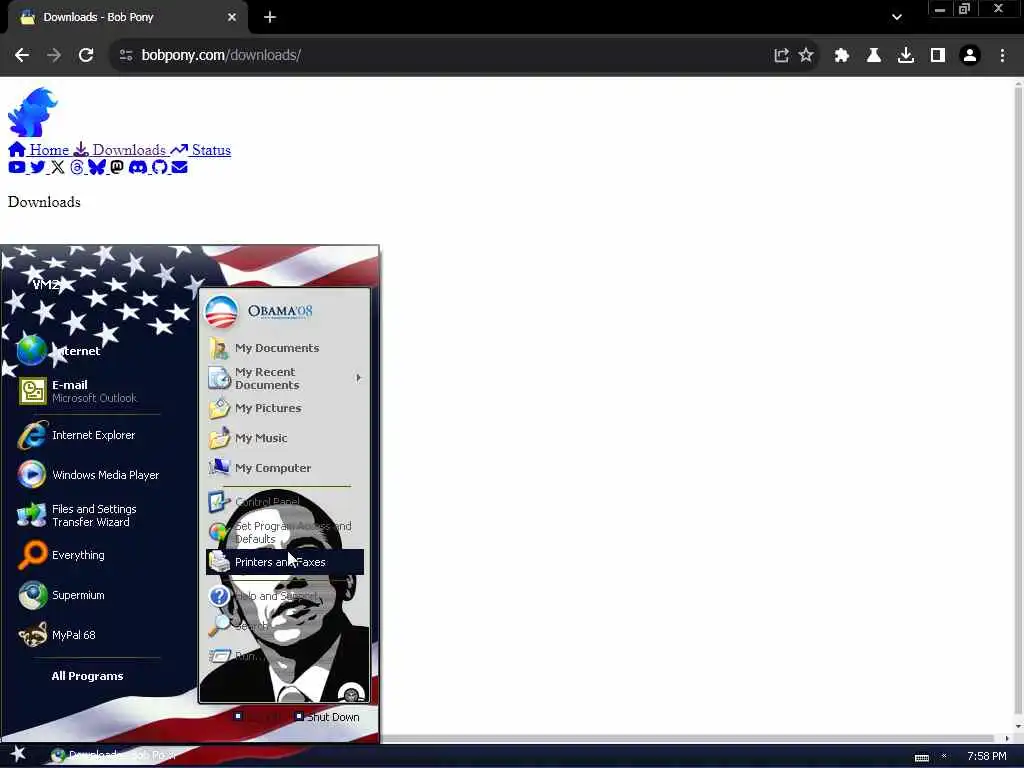
Task: Expand the tab search chevron
Action: 897,17
